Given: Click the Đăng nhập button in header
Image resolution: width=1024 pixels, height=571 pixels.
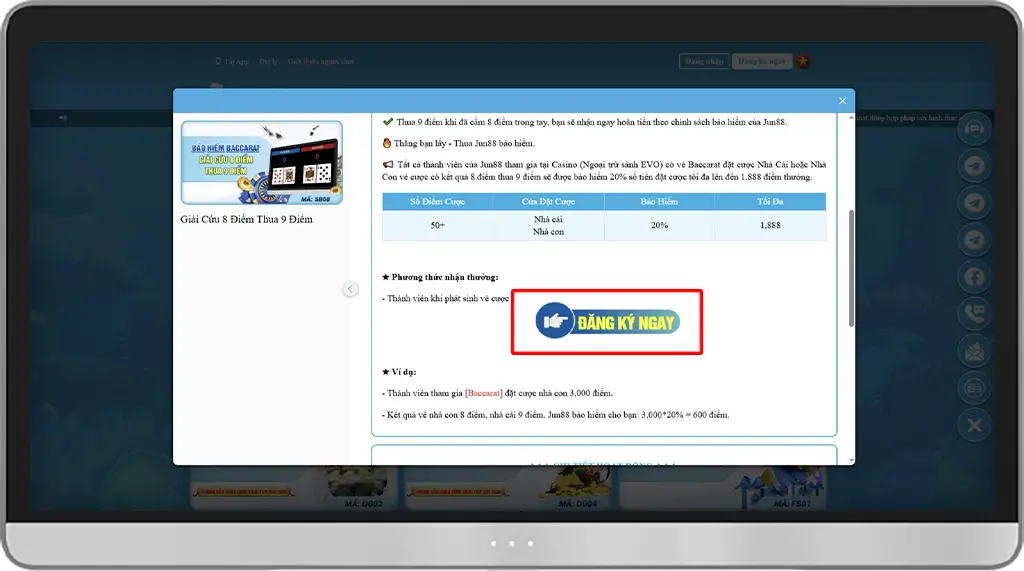Looking at the screenshot, I should coord(704,61).
